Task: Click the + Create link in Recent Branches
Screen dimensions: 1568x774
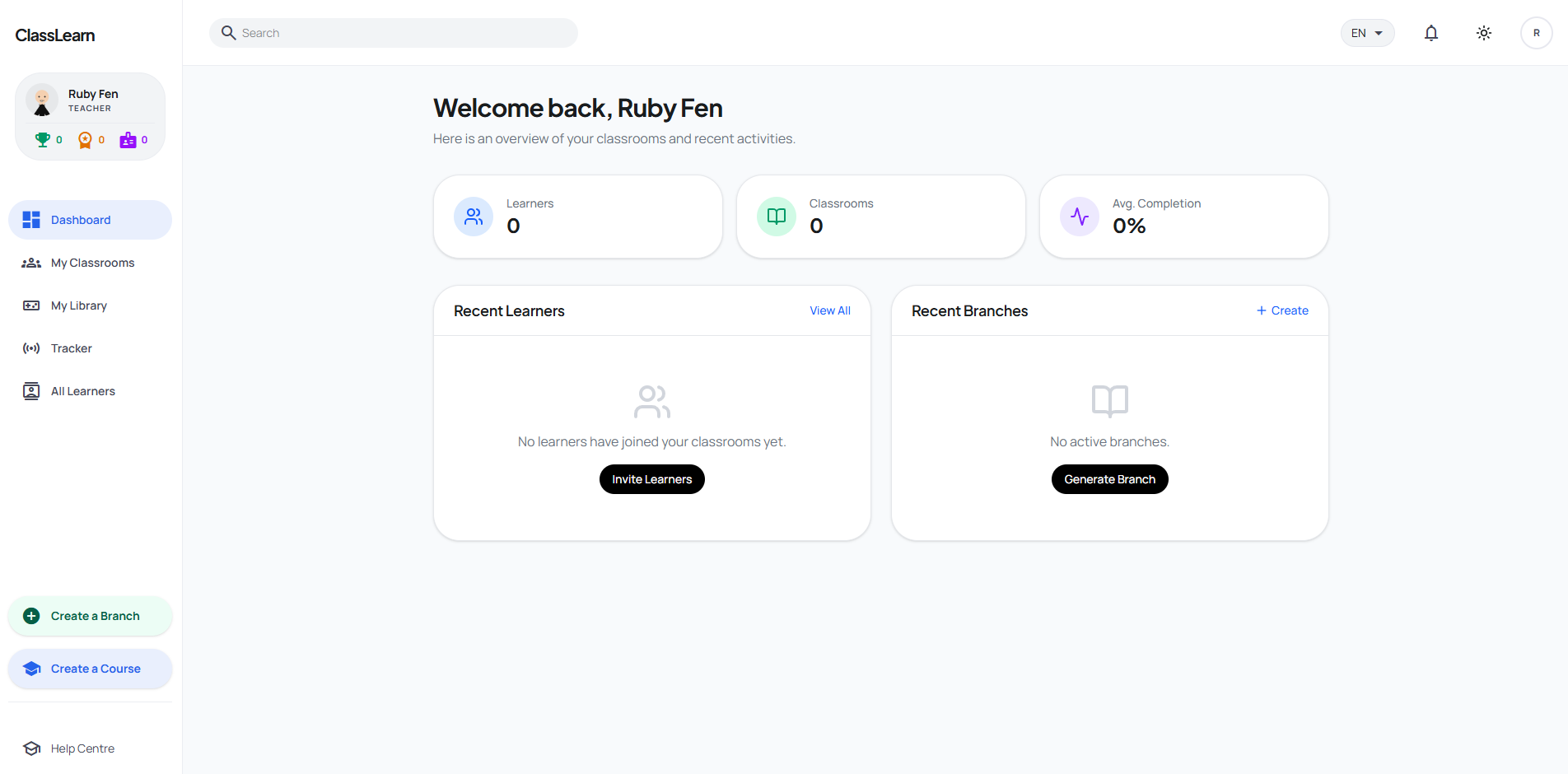Action: 1282,310
